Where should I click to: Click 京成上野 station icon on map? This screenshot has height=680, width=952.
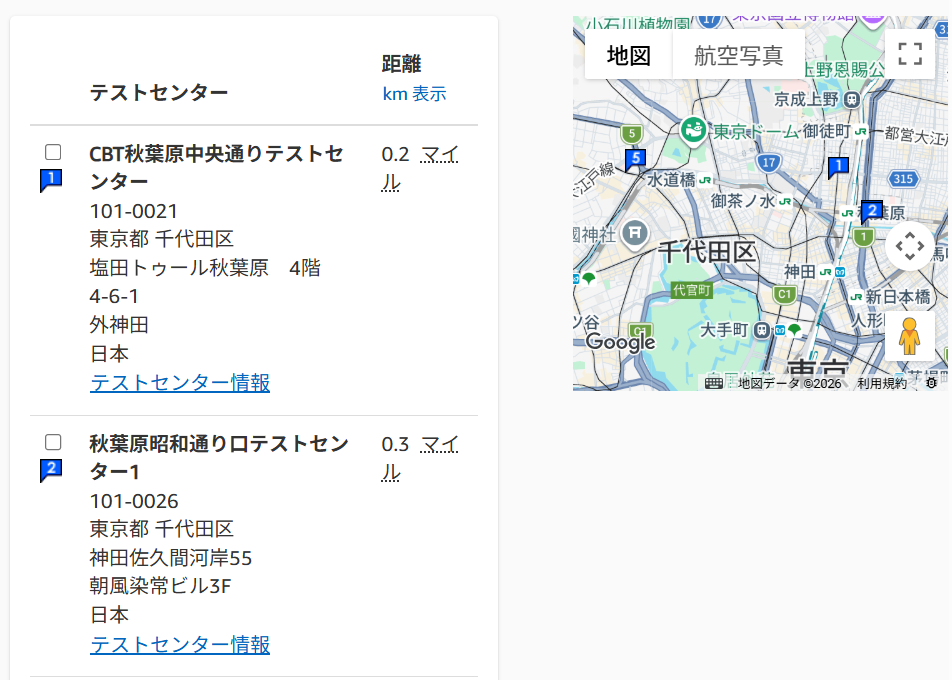pyautogui.click(x=852, y=100)
